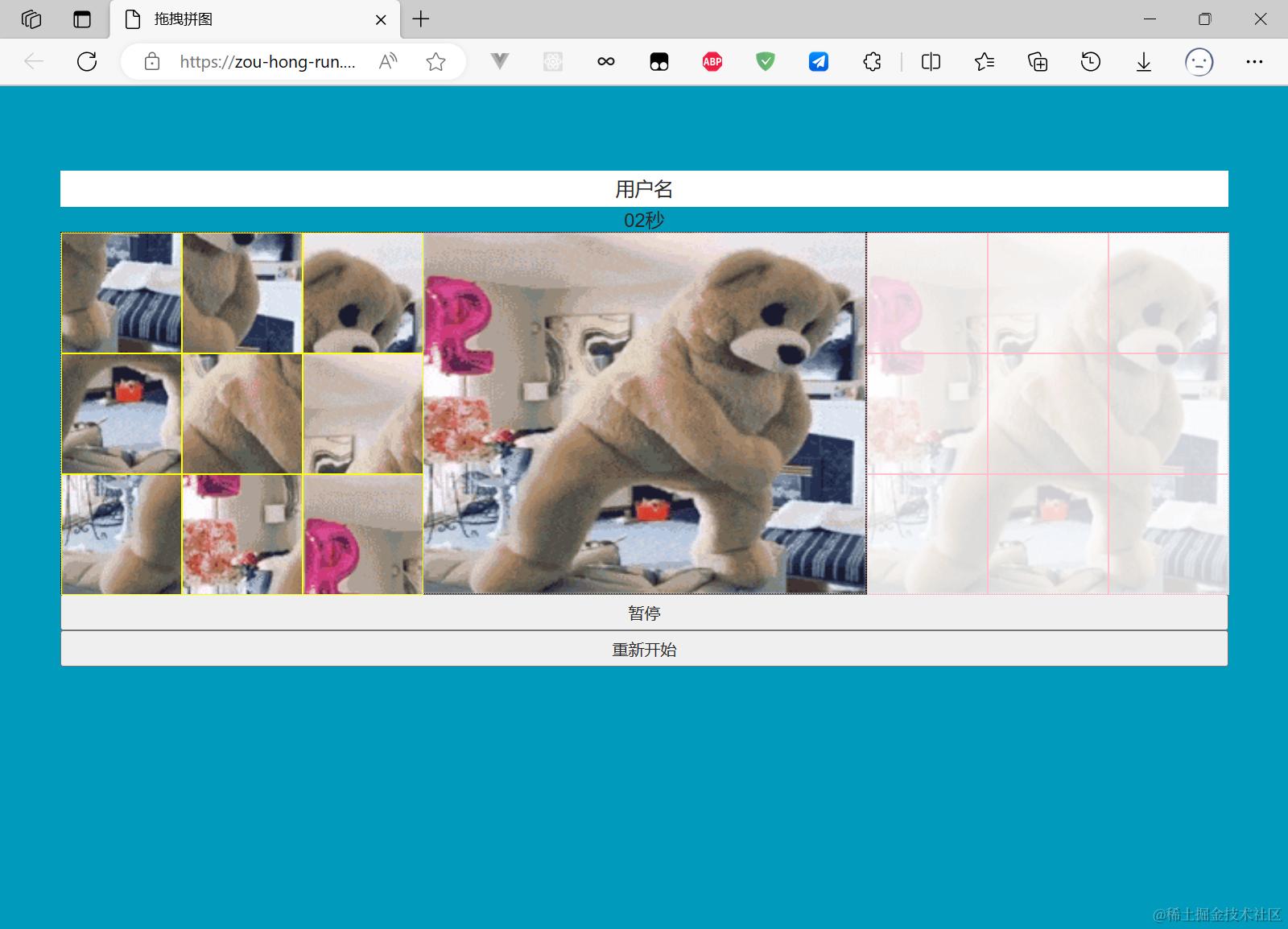The height and width of the screenshot is (929, 1288).
Task: Open the Favorites list
Action: 984,61
